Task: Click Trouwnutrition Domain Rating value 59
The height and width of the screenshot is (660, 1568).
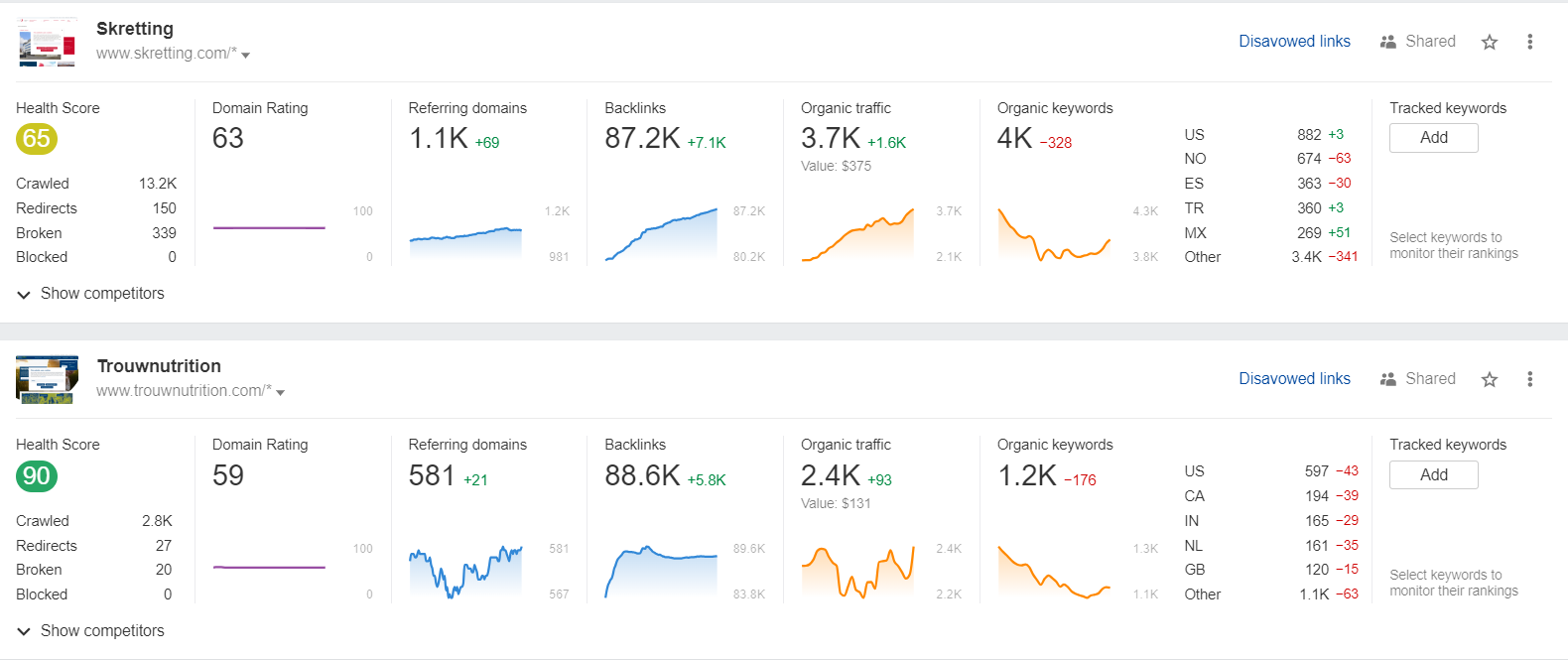Action: 228,476
